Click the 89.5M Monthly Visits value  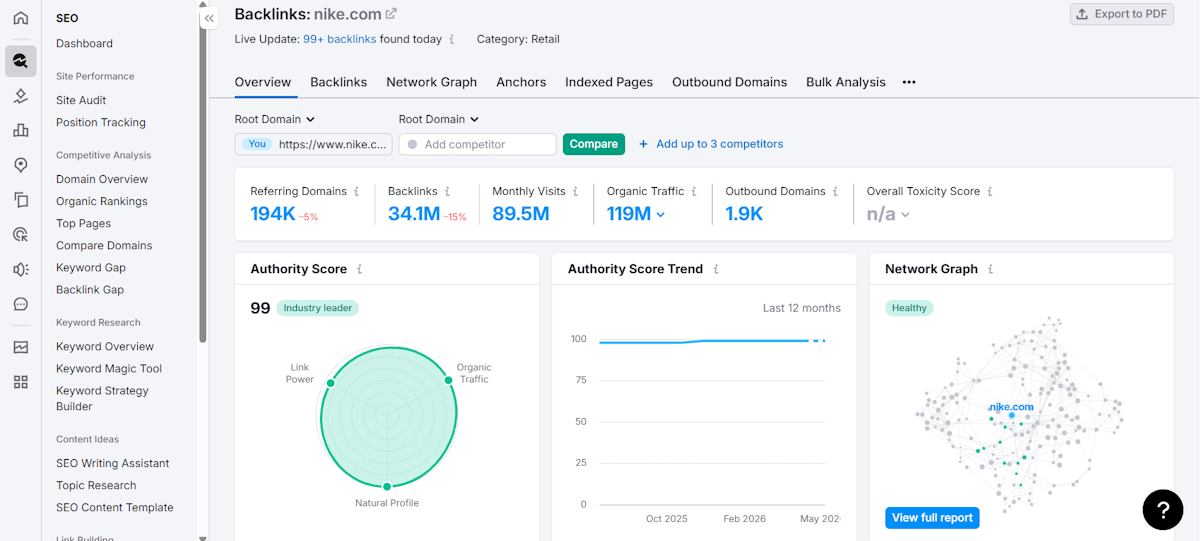521,213
